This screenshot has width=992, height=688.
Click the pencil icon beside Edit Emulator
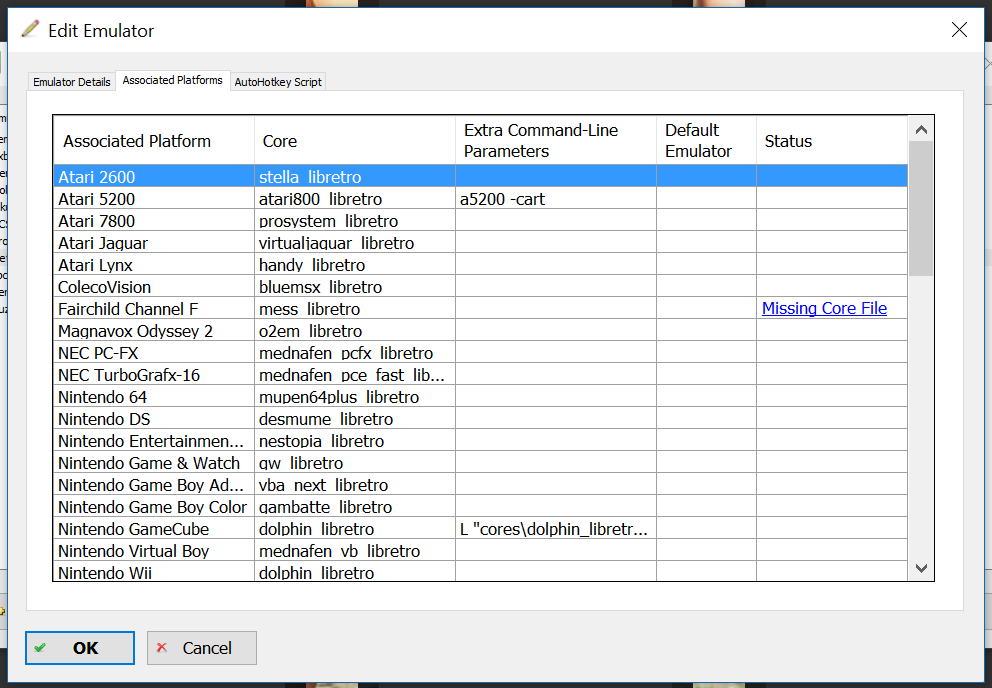(30, 29)
